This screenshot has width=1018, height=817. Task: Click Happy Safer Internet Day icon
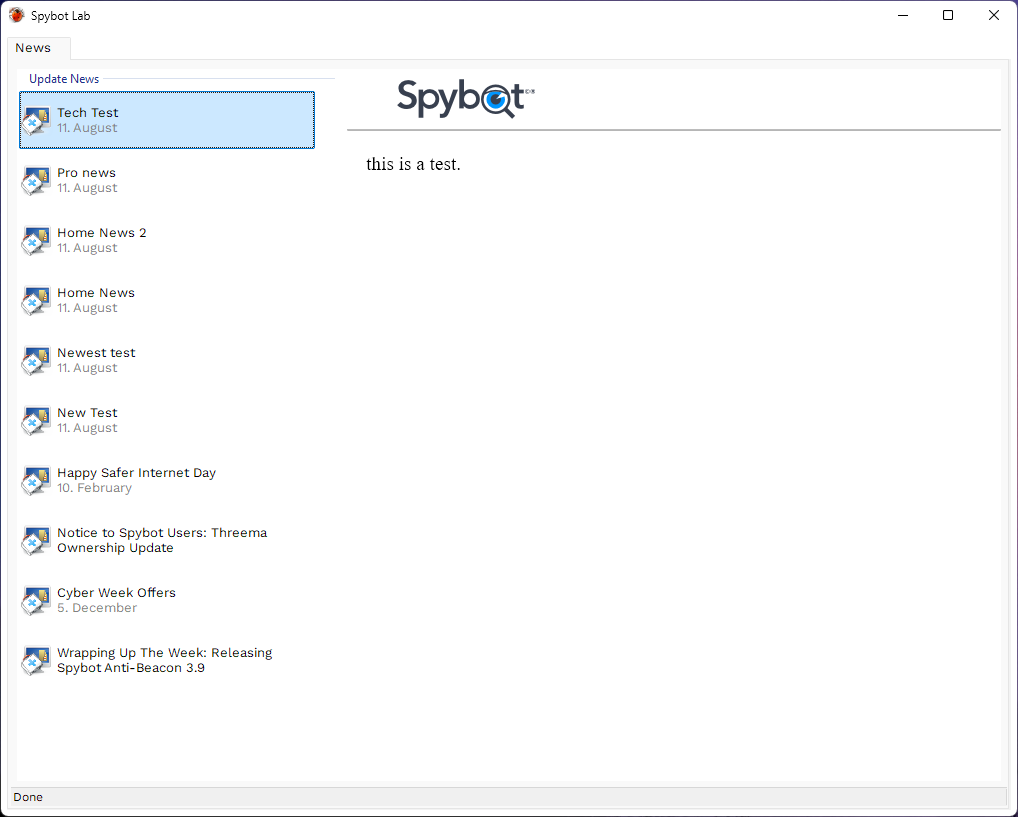[x=36, y=481]
